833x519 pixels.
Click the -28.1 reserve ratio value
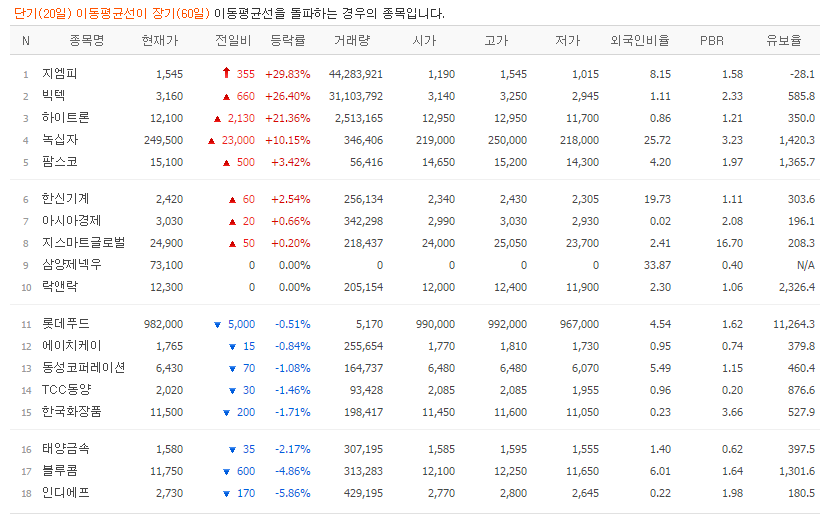[802, 74]
